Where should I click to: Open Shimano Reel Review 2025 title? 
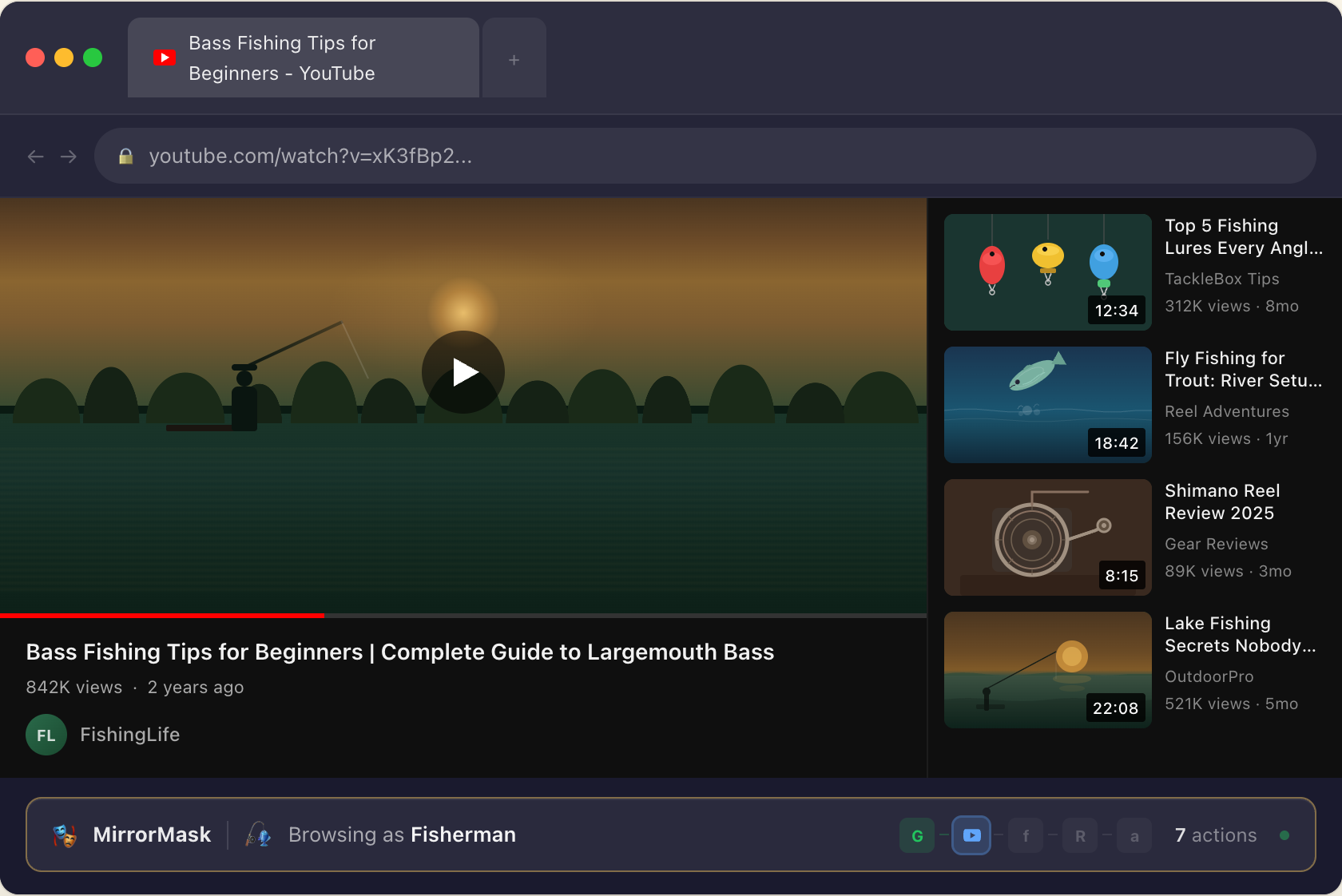(x=1221, y=502)
